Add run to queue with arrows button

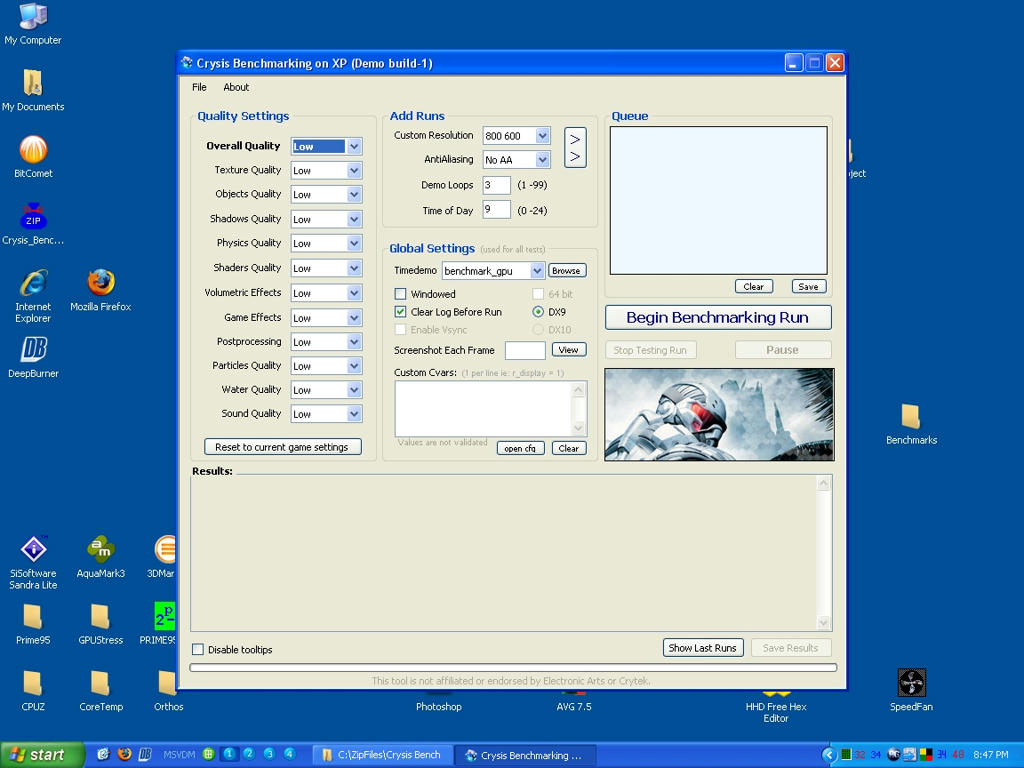coord(575,148)
